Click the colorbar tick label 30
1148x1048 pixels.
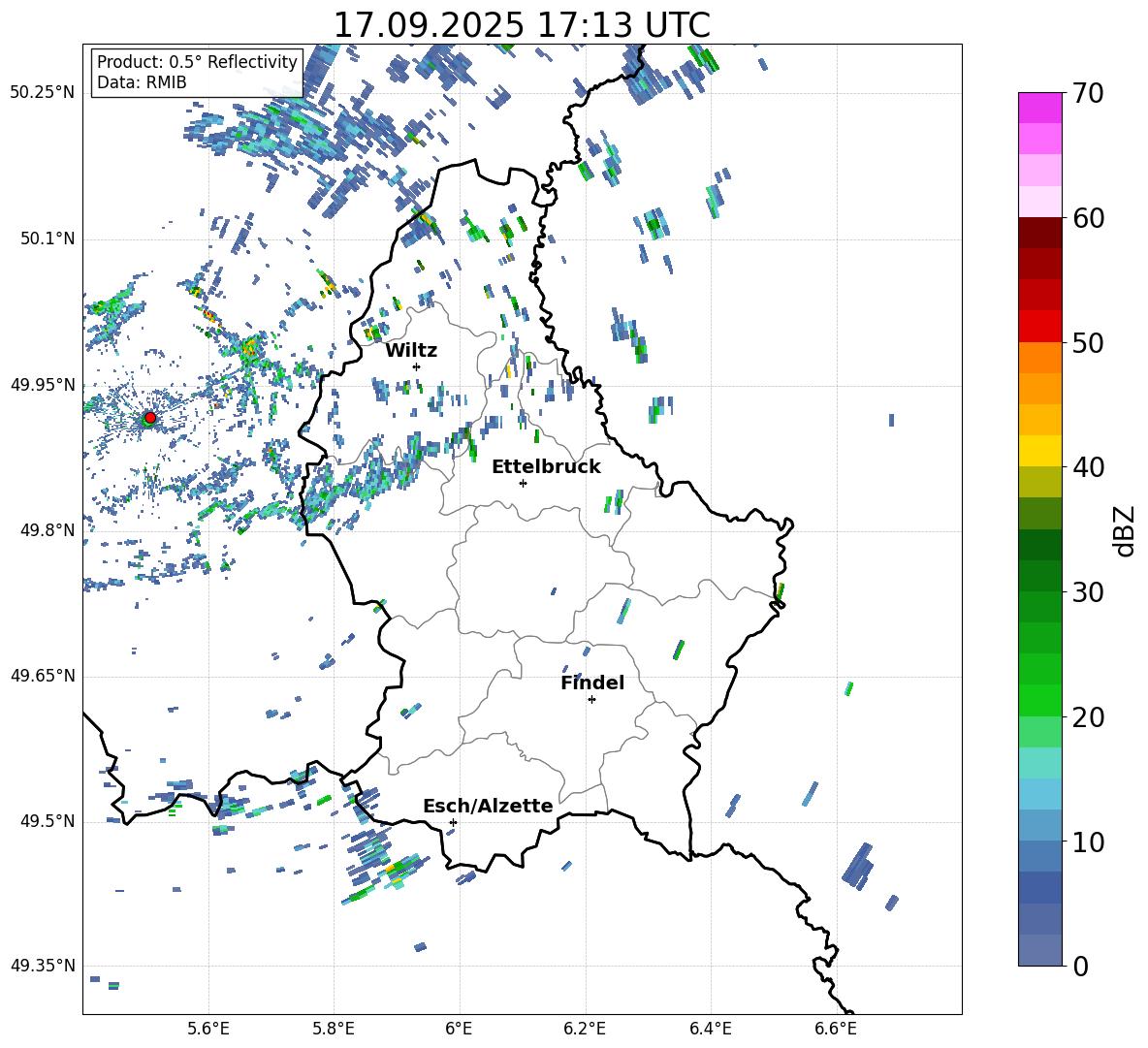tap(1088, 592)
